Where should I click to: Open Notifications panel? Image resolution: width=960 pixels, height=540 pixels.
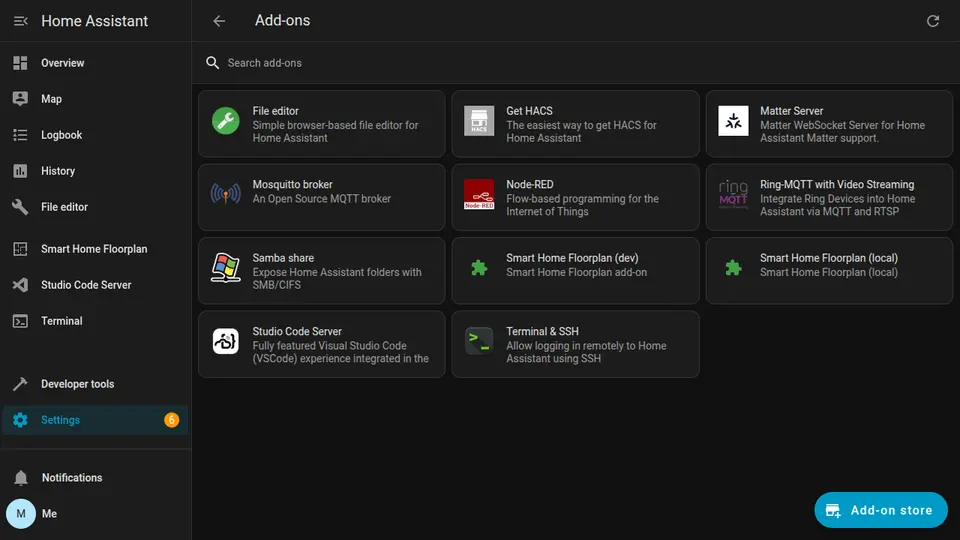[96, 478]
